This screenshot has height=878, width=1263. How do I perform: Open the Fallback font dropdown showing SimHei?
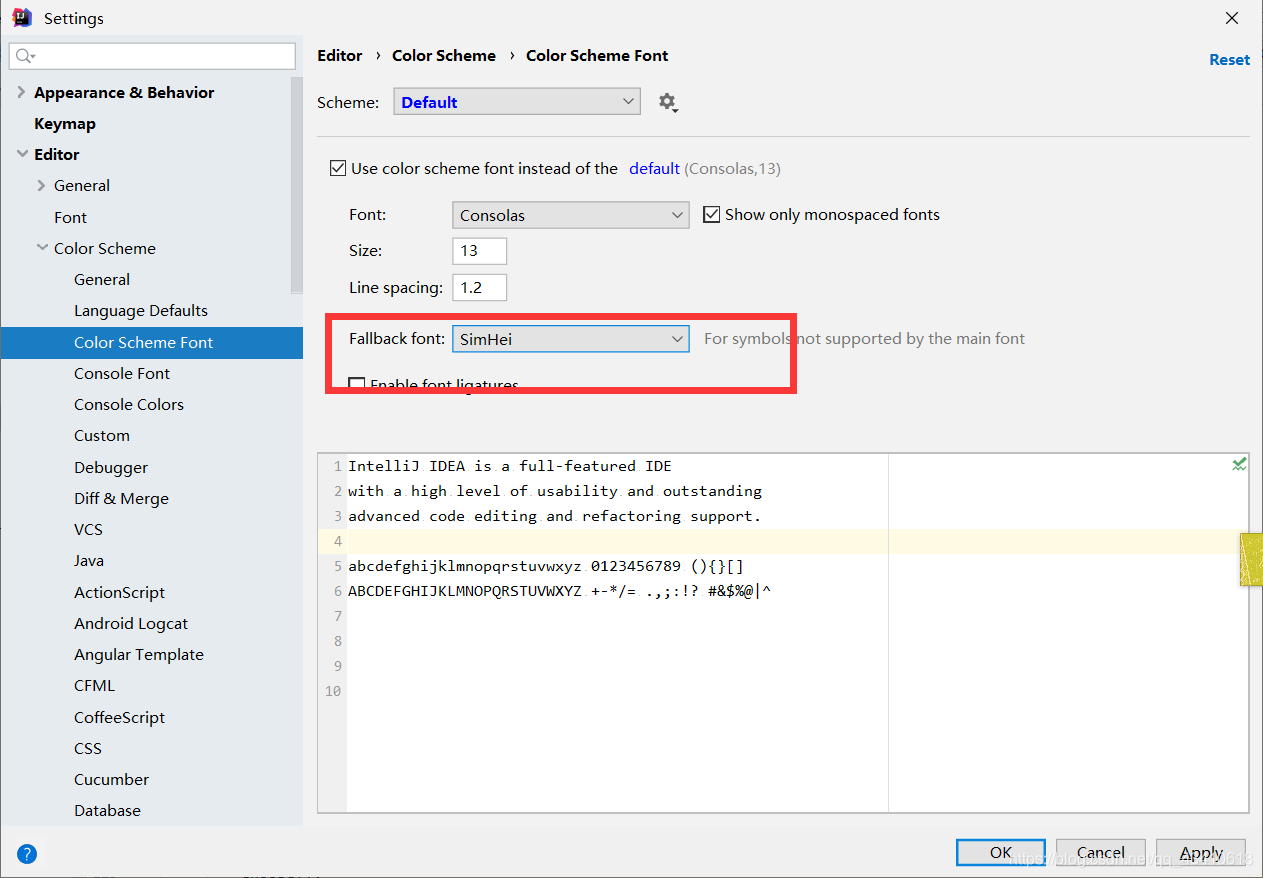pyautogui.click(x=570, y=339)
